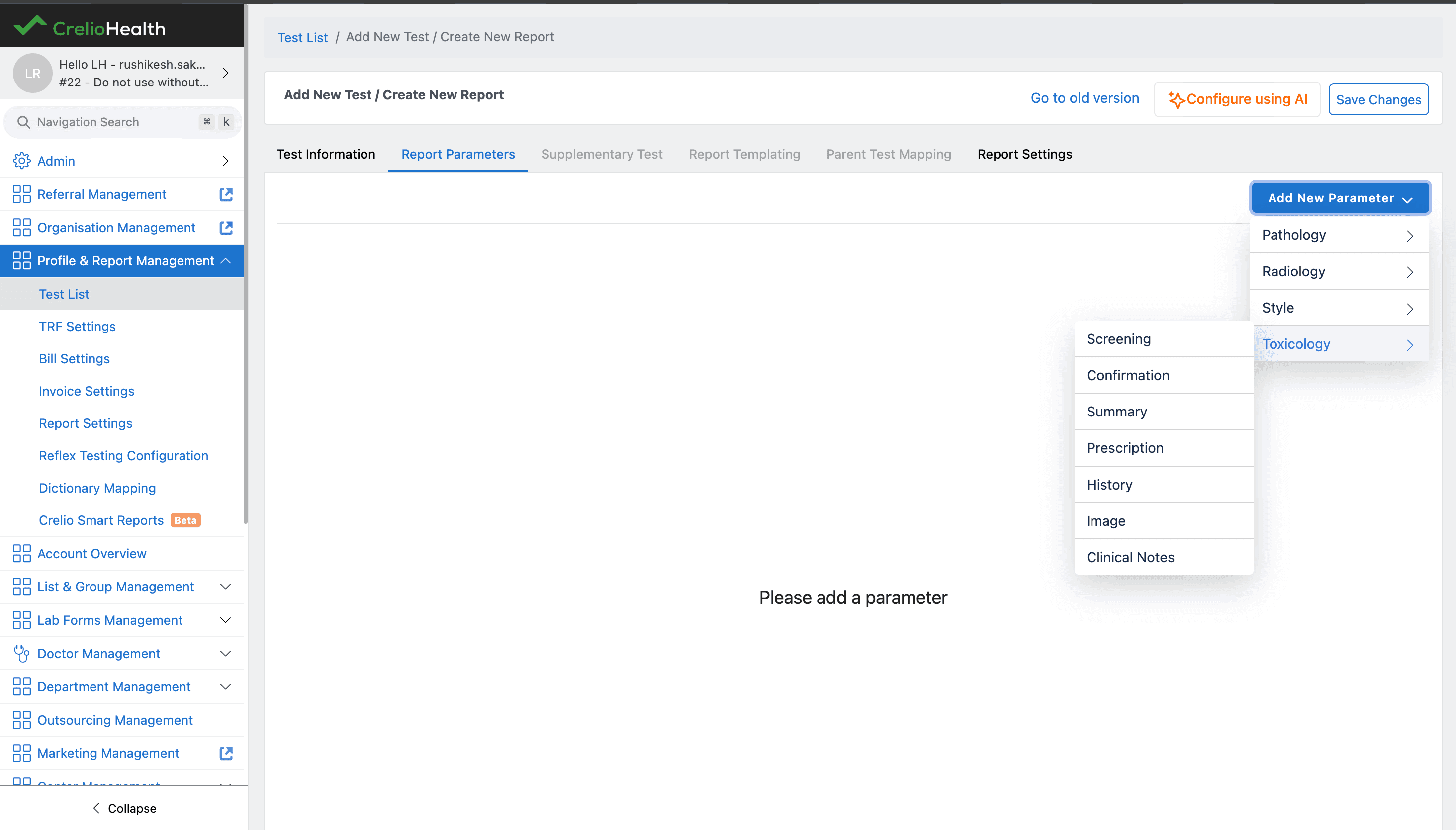Open Marketing Management external link icon
Image resolution: width=1456 pixels, height=830 pixels.
(226, 753)
